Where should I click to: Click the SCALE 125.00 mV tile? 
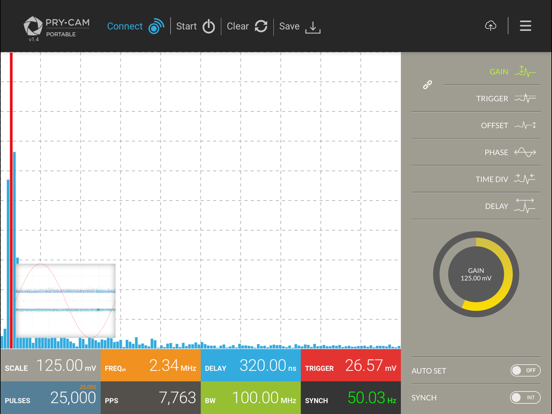coord(50,365)
